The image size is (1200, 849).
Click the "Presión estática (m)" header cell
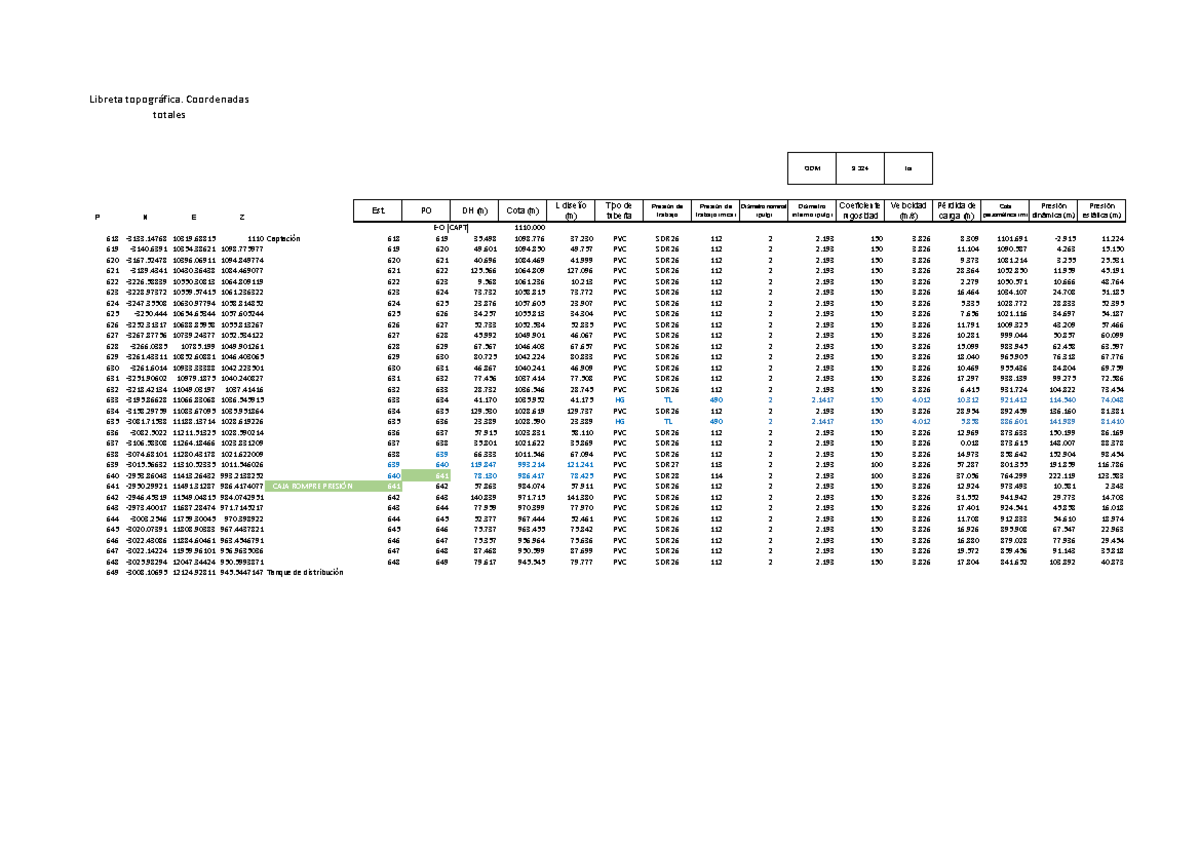(1101, 210)
